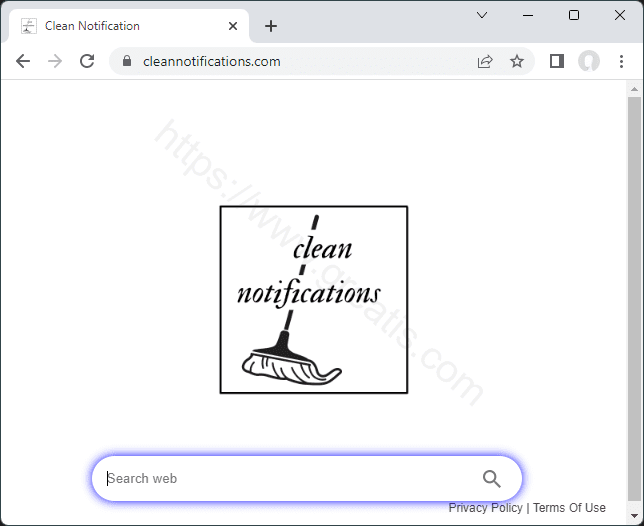Click the forward navigation arrow
Viewport: 644px width, 526px height.
(55, 61)
